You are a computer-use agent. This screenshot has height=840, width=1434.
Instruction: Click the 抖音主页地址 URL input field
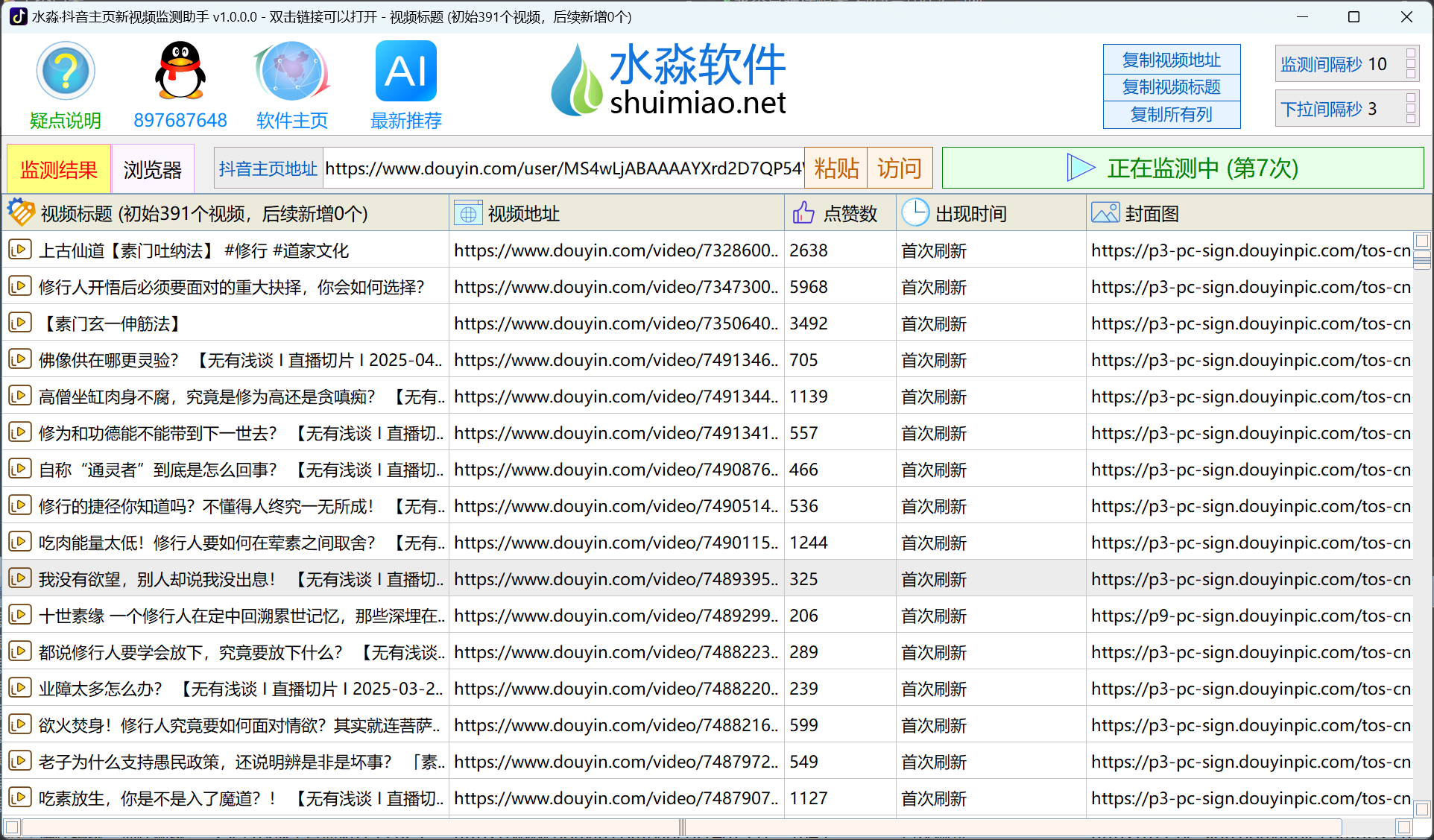coord(564,168)
